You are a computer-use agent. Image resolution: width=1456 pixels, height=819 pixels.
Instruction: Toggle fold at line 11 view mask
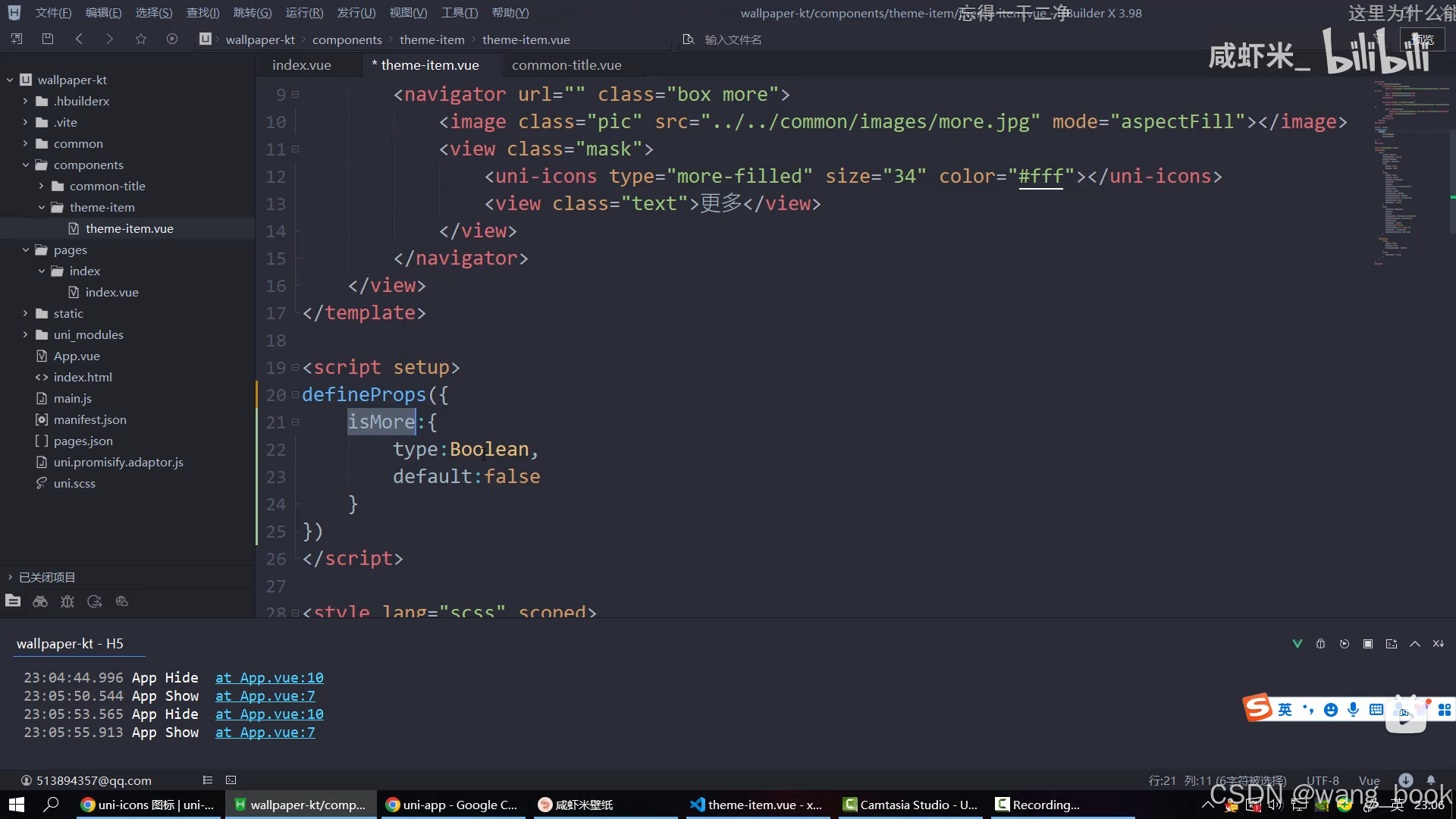tap(296, 149)
